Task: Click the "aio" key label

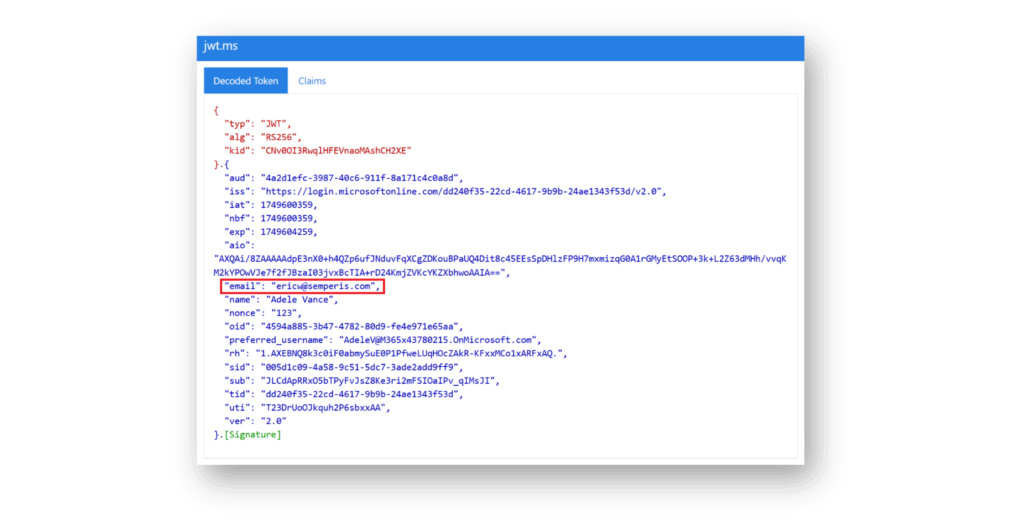Action: tap(237, 246)
